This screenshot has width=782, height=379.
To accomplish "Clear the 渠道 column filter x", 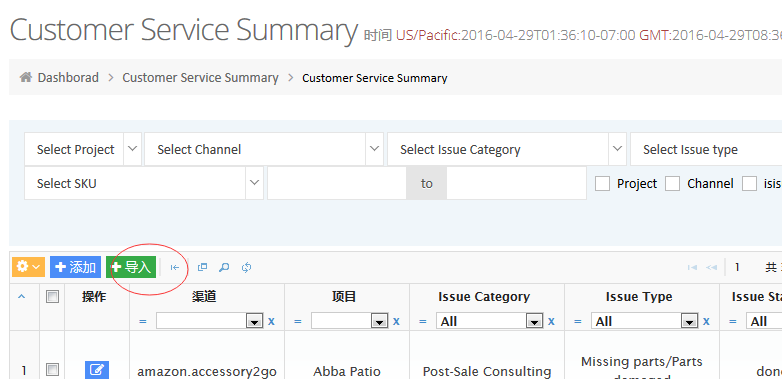I will (x=271, y=321).
